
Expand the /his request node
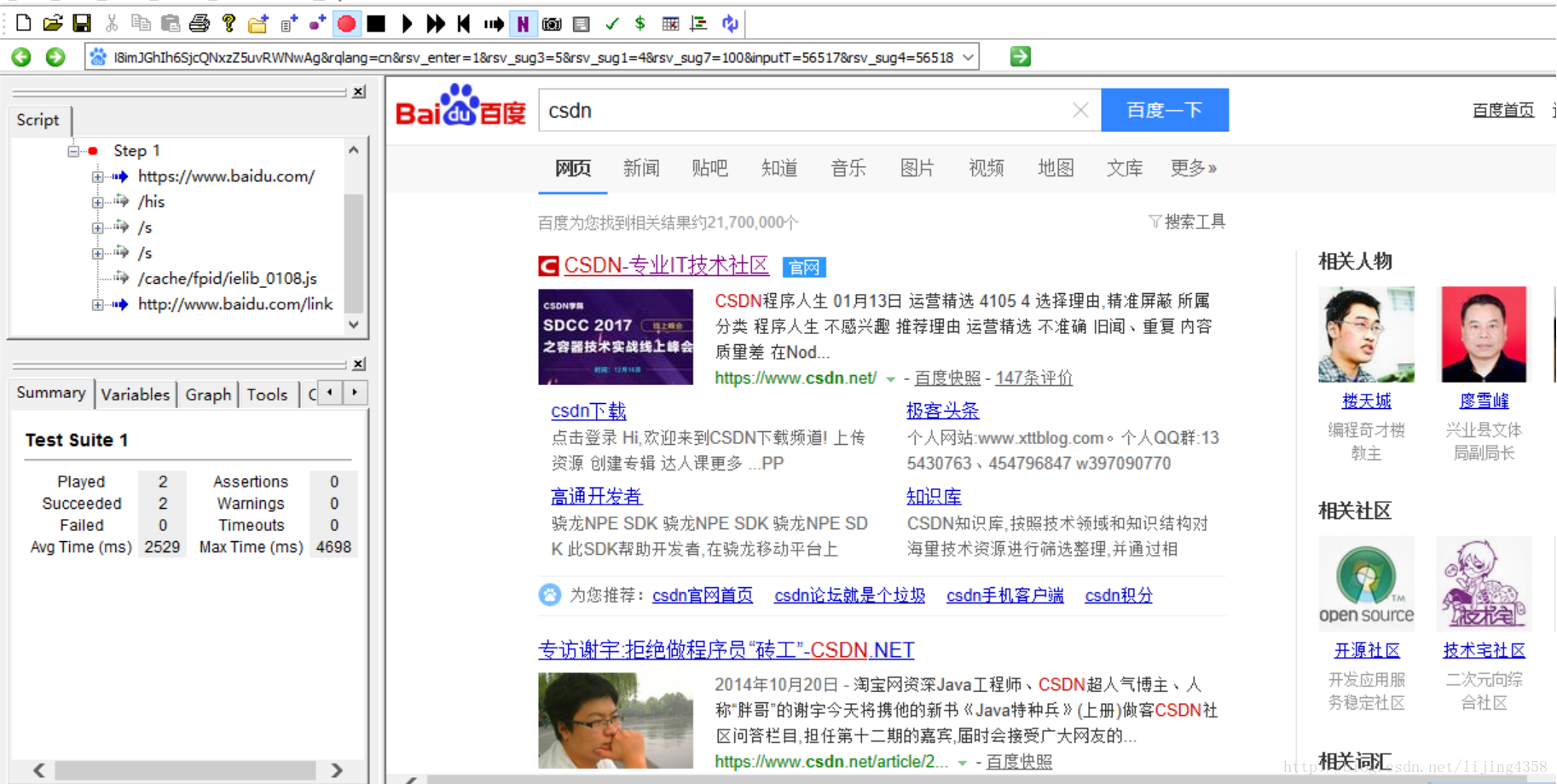pyautogui.click(x=98, y=202)
